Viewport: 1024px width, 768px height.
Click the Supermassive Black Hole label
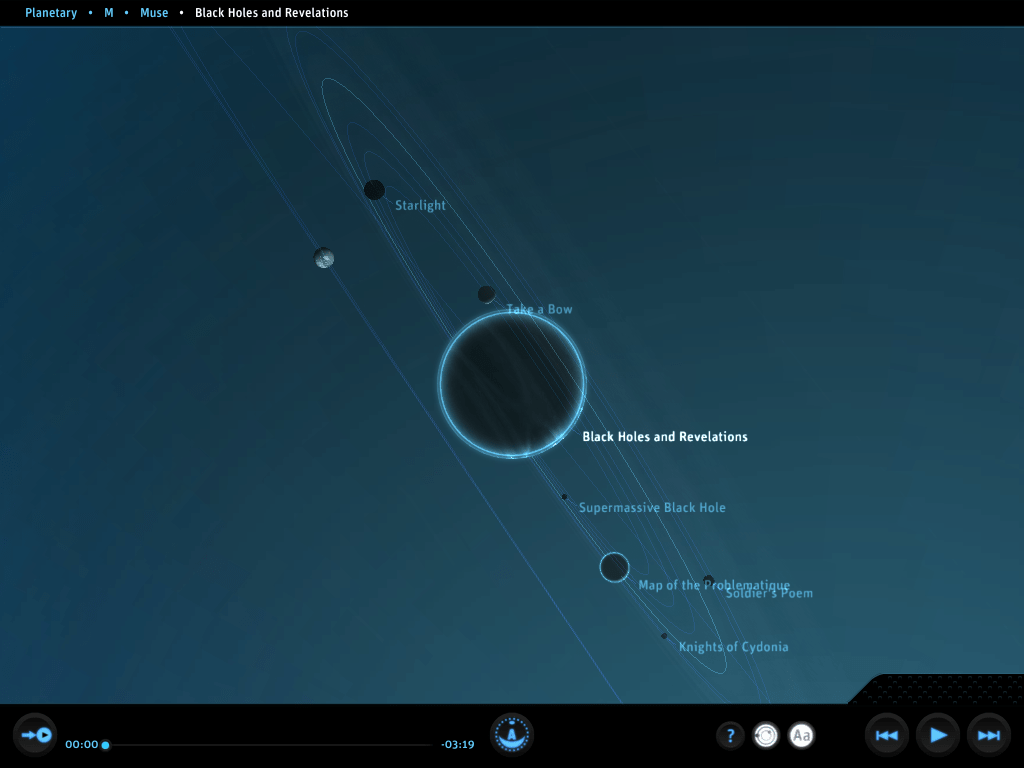(652, 507)
